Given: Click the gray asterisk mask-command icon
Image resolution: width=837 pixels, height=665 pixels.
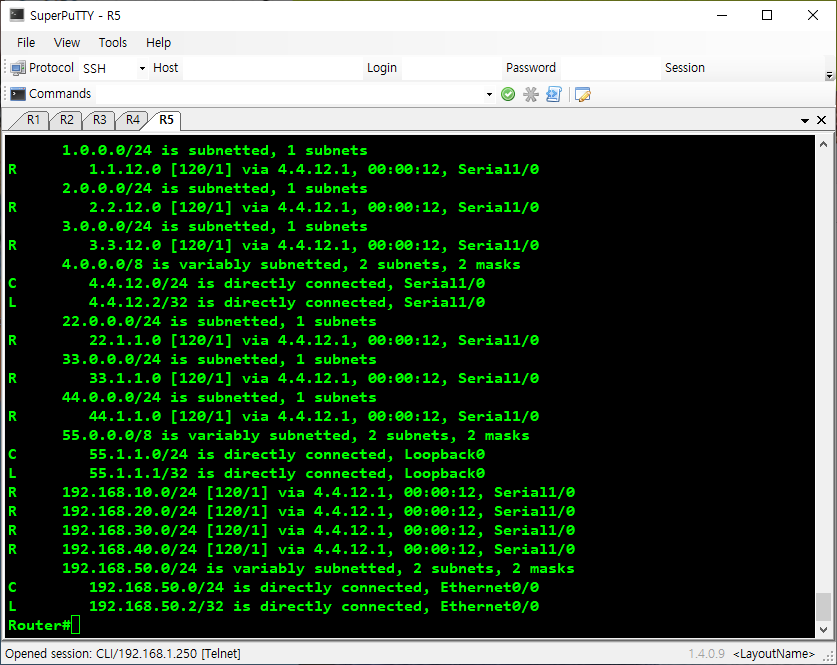Looking at the screenshot, I should coord(531,94).
